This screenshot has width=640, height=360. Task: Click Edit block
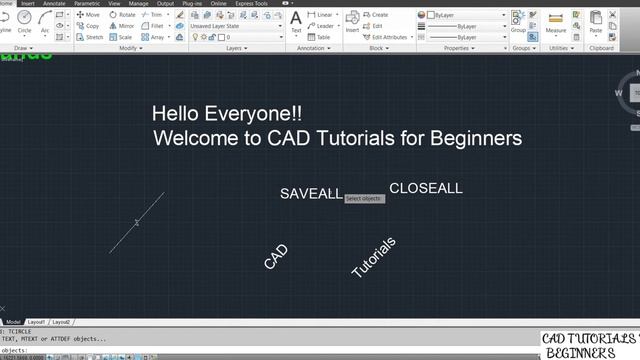tap(373, 26)
